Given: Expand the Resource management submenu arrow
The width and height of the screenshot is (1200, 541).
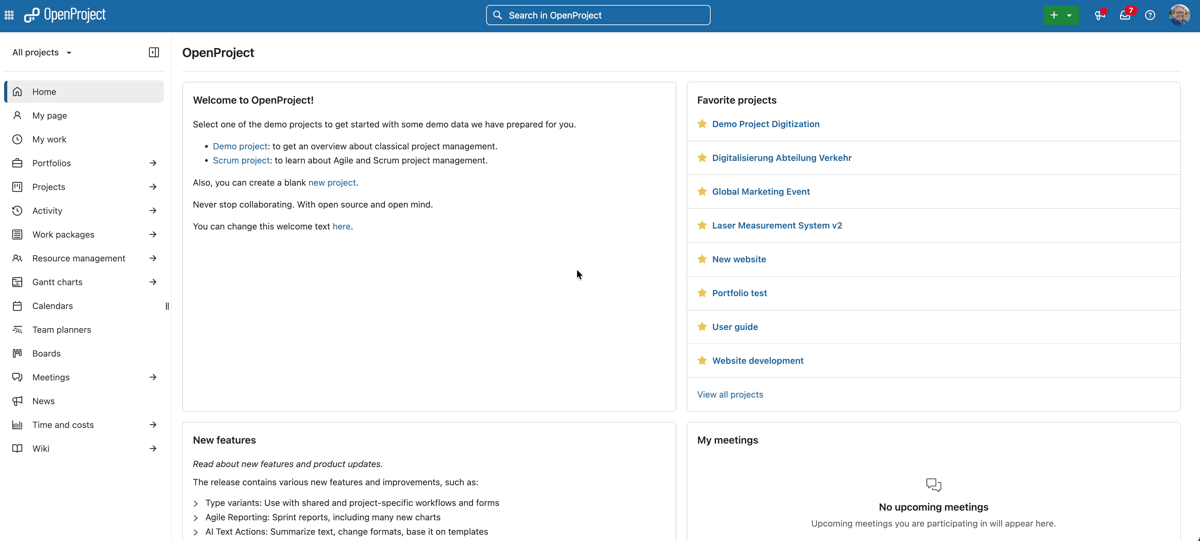Looking at the screenshot, I should tap(153, 258).
